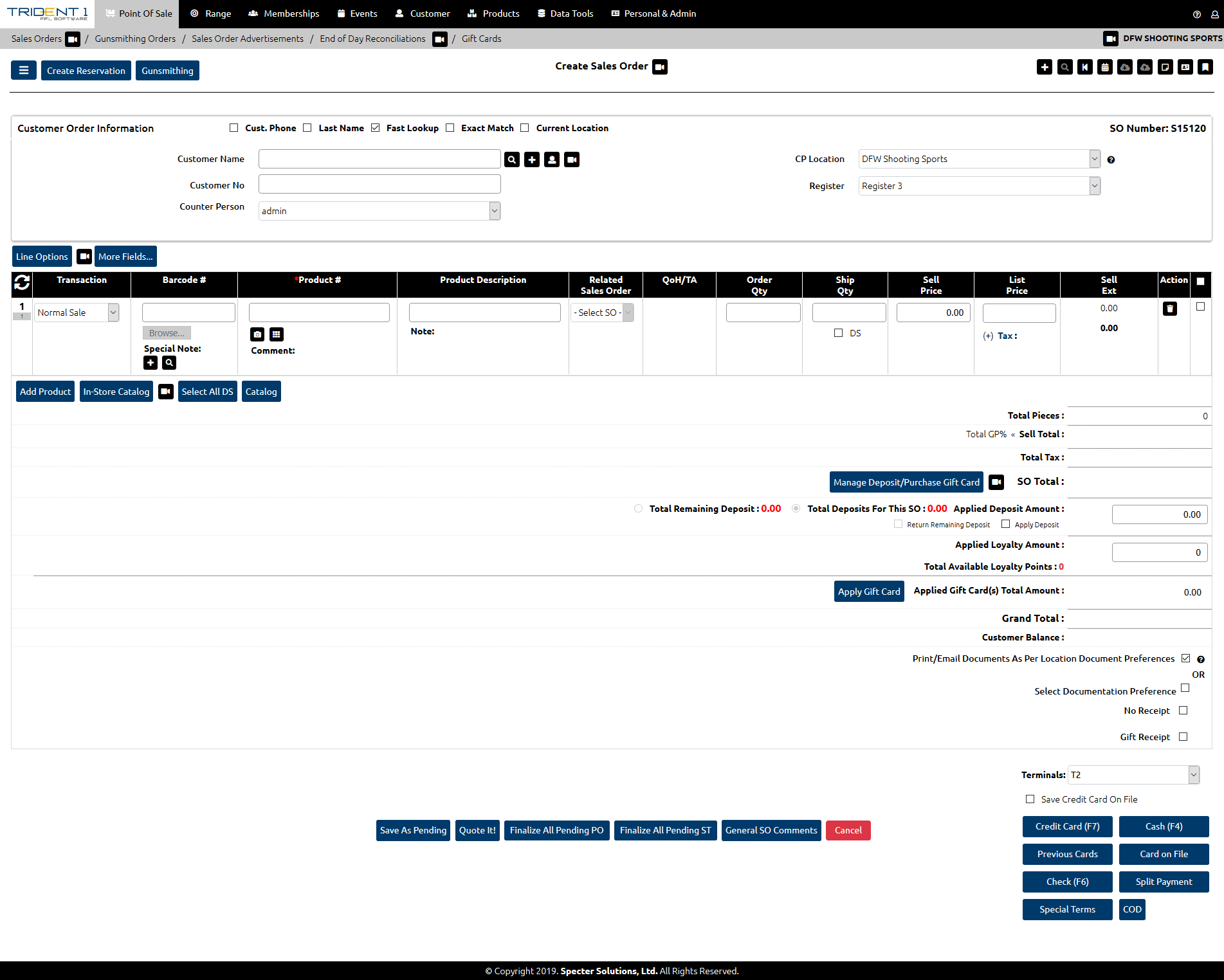The image size is (1224, 980).
Task: Enable the DS checkbox under Ship Qty
Action: [x=838, y=333]
